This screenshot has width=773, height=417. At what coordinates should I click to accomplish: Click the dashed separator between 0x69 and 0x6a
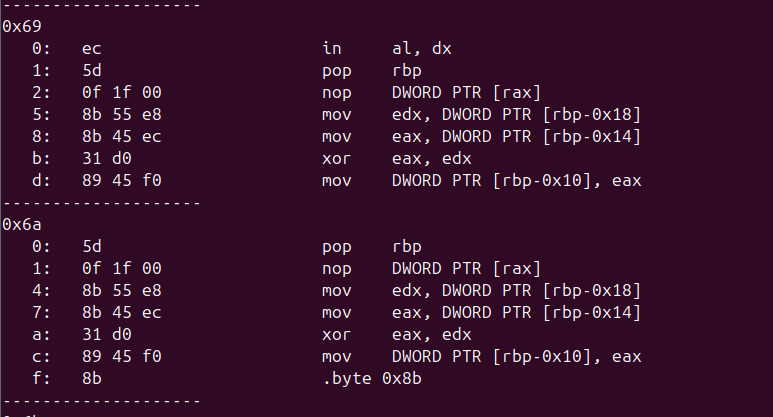tap(100, 203)
